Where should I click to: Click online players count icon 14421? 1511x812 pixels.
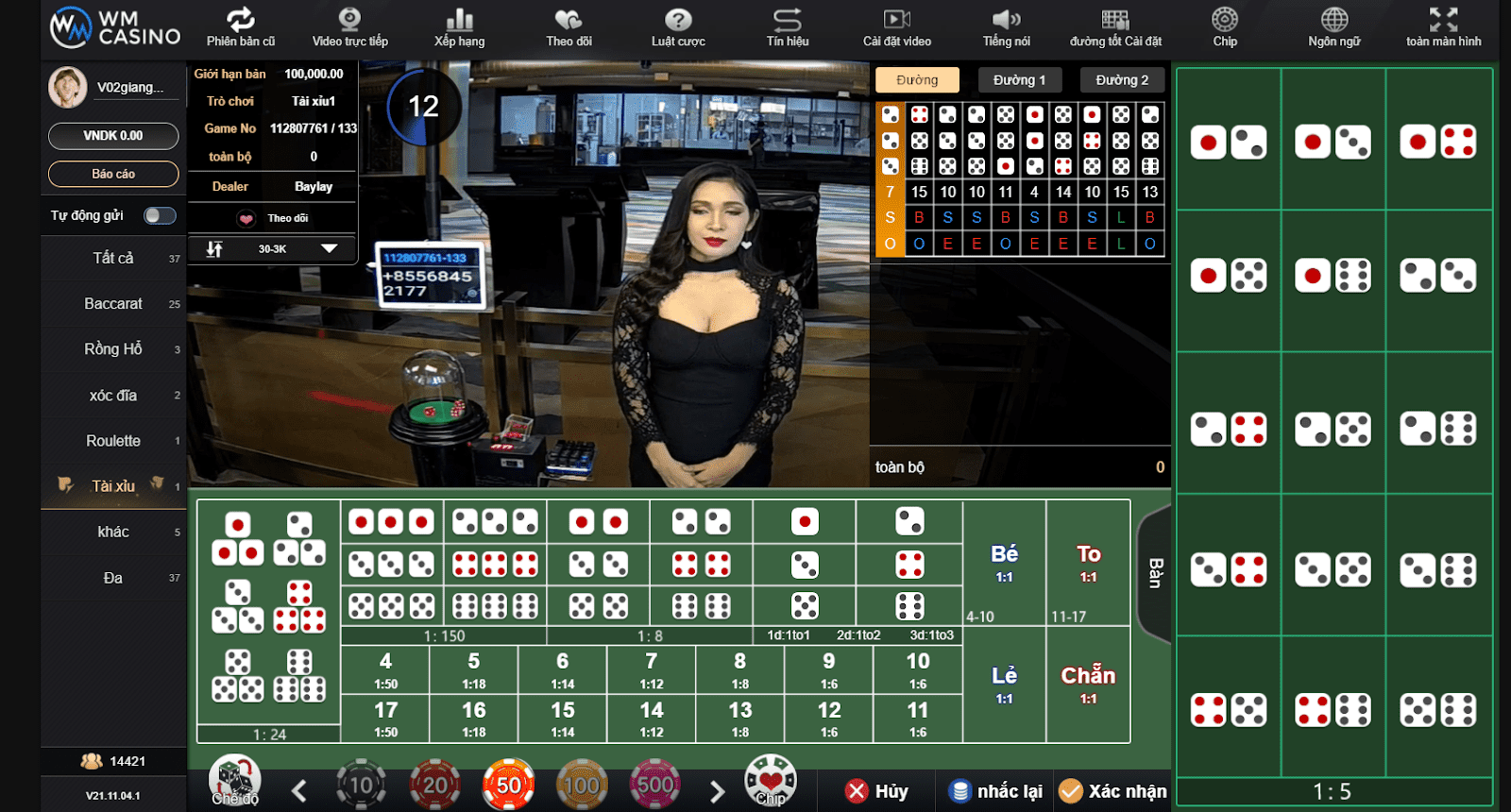(92, 761)
